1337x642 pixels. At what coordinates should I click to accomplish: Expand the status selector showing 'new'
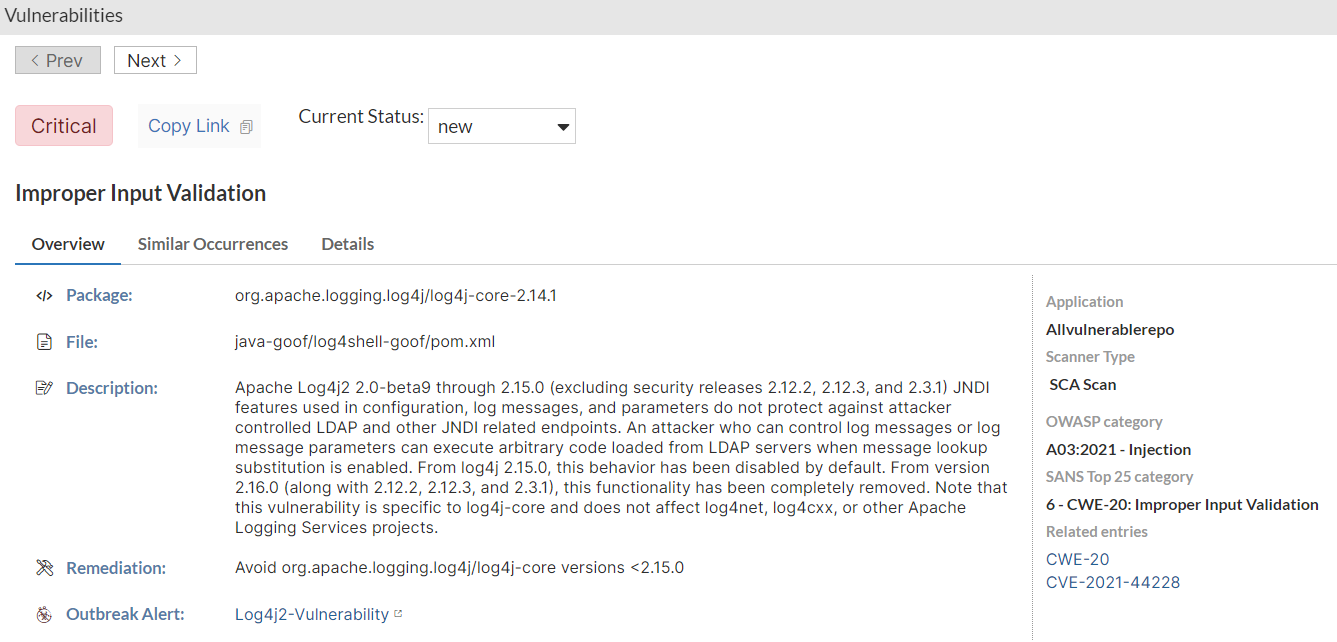(x=501, y=125)
